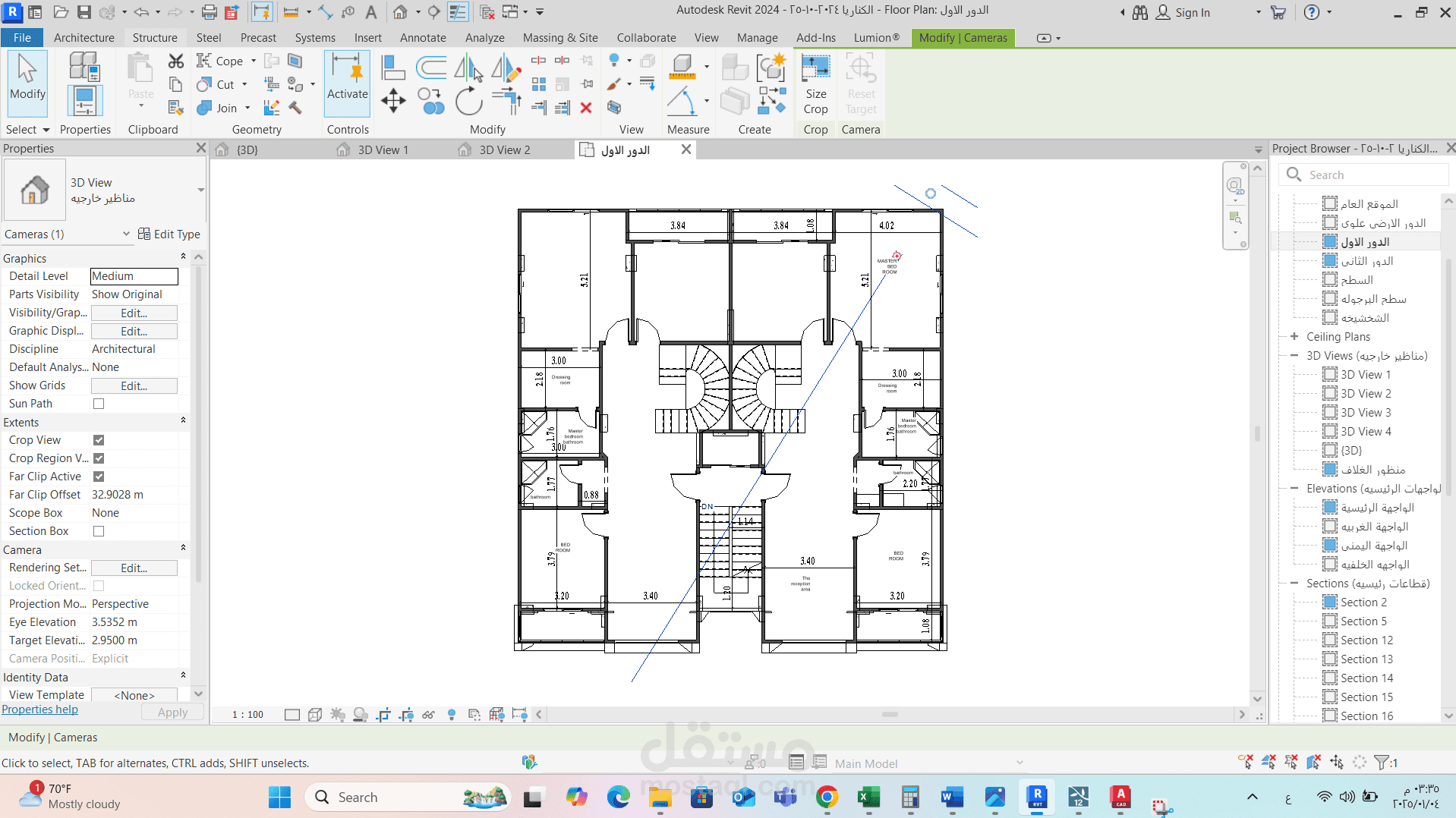Click the Copy tool in Modify panel
The width and height of the screenshot is (1456, 818).
click(x=433, y=100)
